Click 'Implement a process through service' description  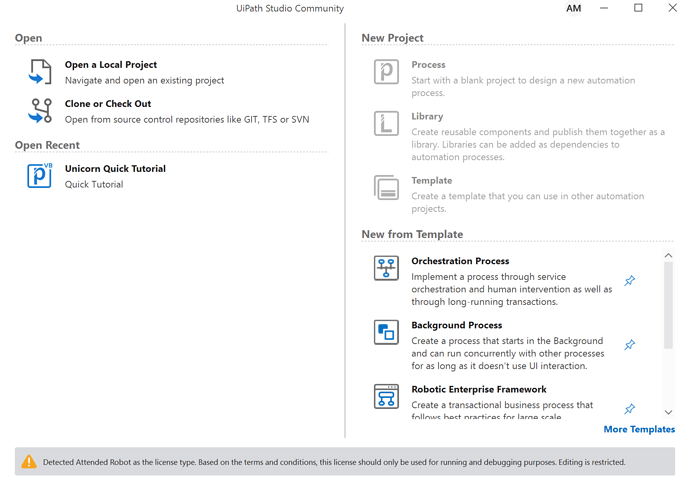(x=512, y=289)
